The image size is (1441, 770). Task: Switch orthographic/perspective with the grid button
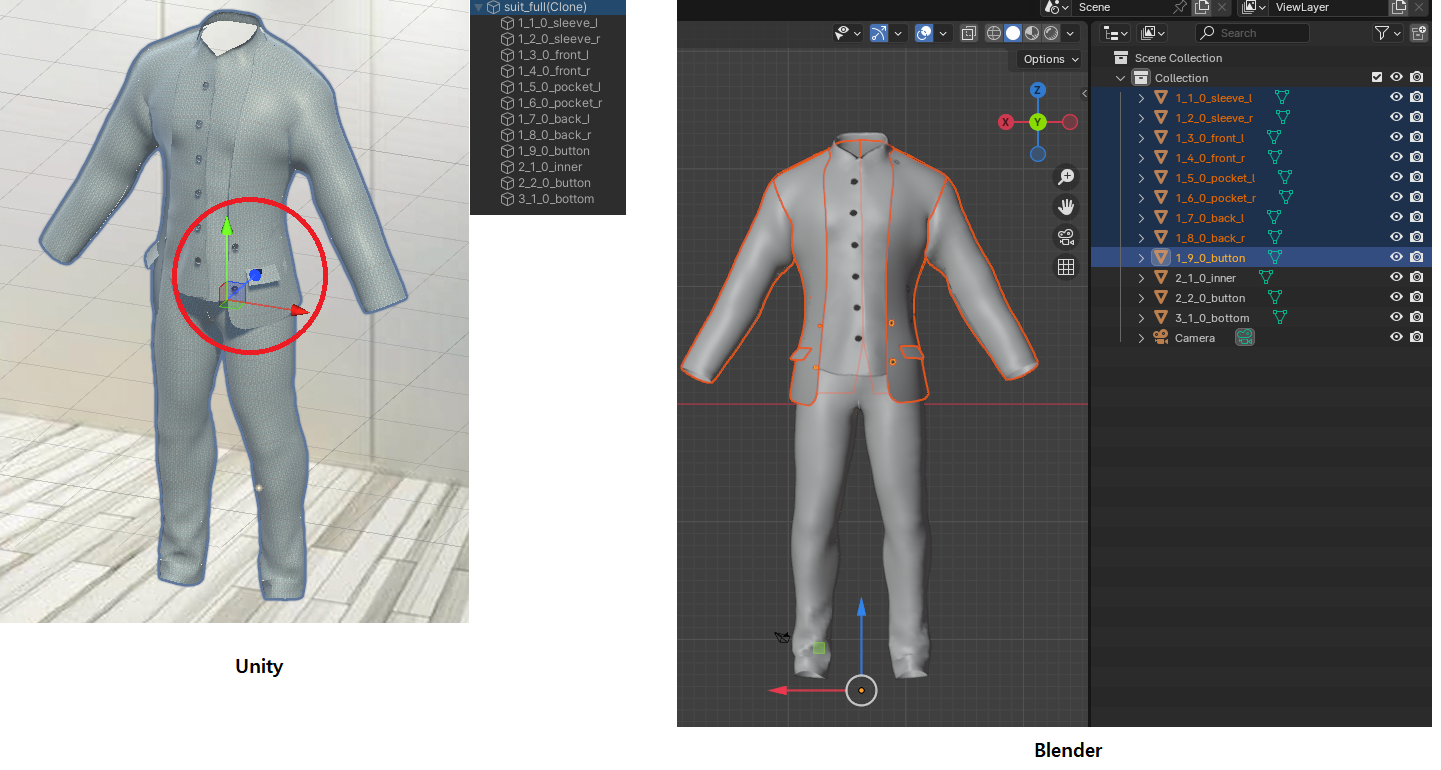(1066, 267)
